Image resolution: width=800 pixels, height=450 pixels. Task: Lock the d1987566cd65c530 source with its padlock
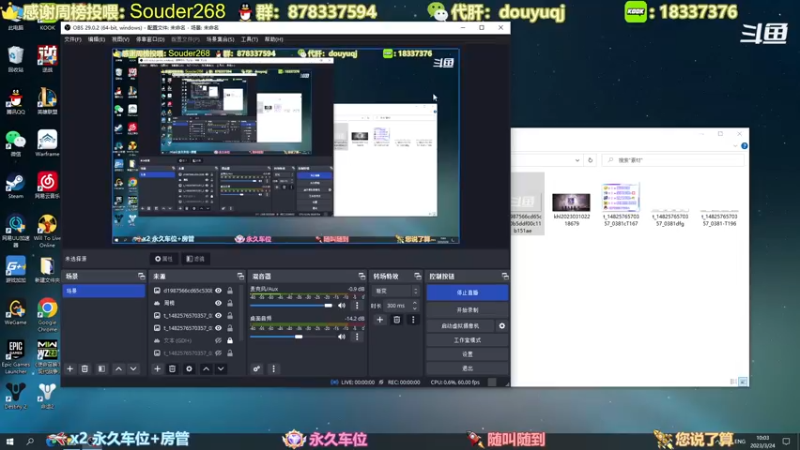pos(230,291)
